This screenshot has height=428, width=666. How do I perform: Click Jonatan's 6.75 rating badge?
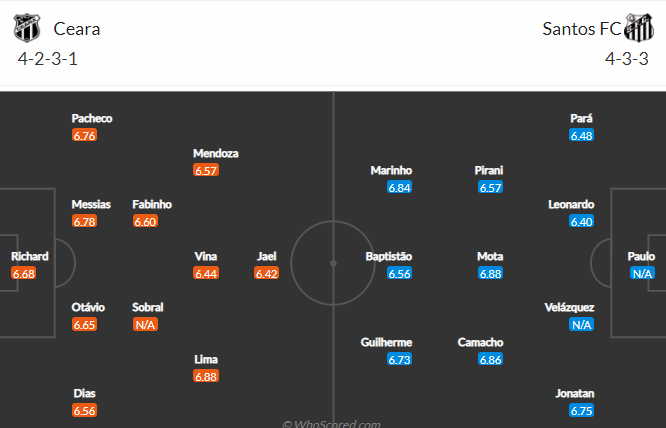(581, 411)
